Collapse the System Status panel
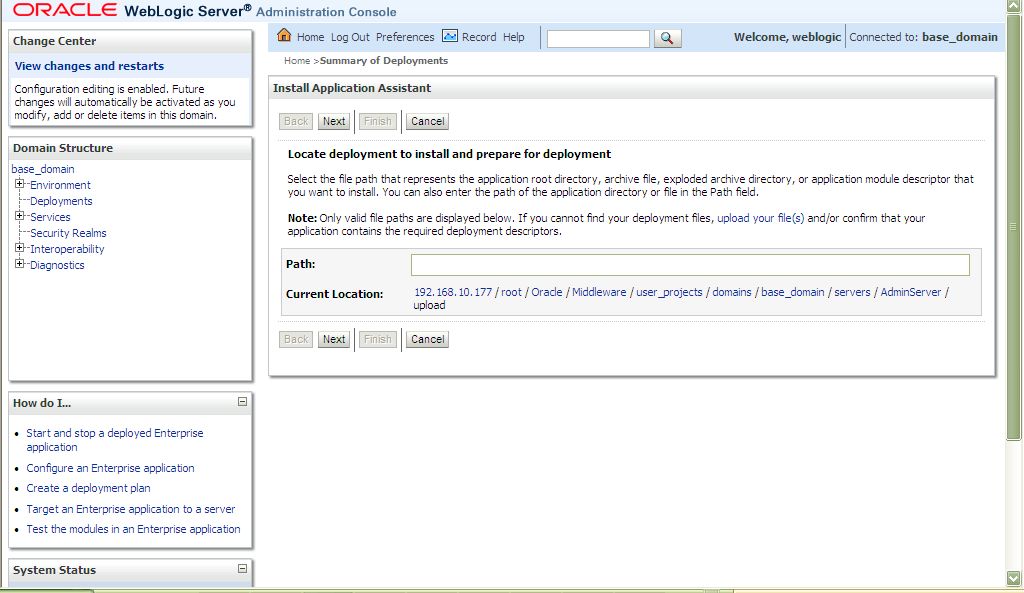 pos(242,569)
